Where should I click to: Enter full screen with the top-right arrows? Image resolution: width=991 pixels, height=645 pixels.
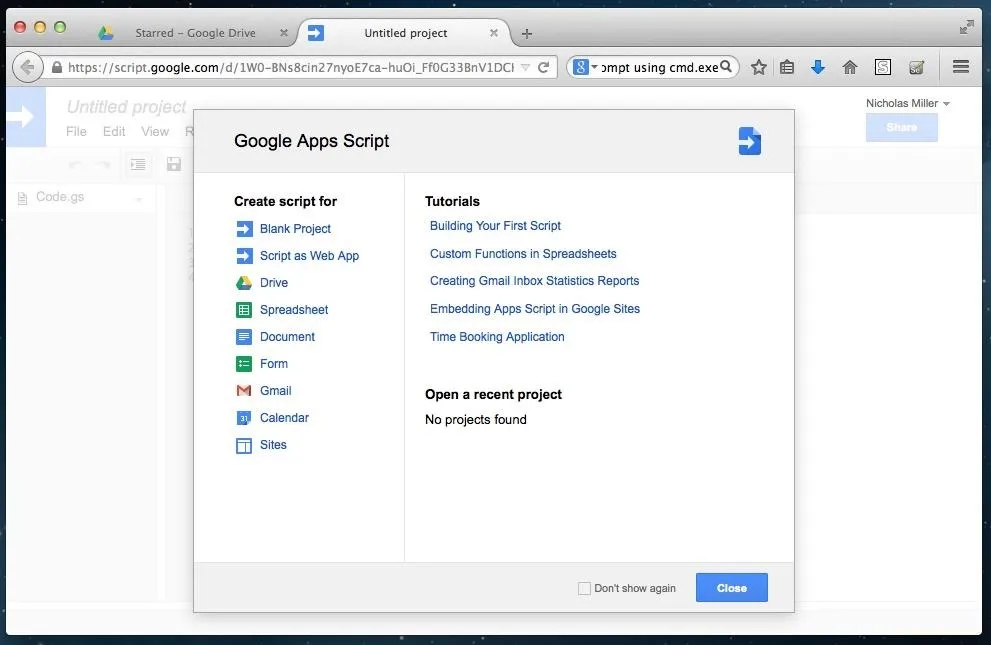pos(966,27)
